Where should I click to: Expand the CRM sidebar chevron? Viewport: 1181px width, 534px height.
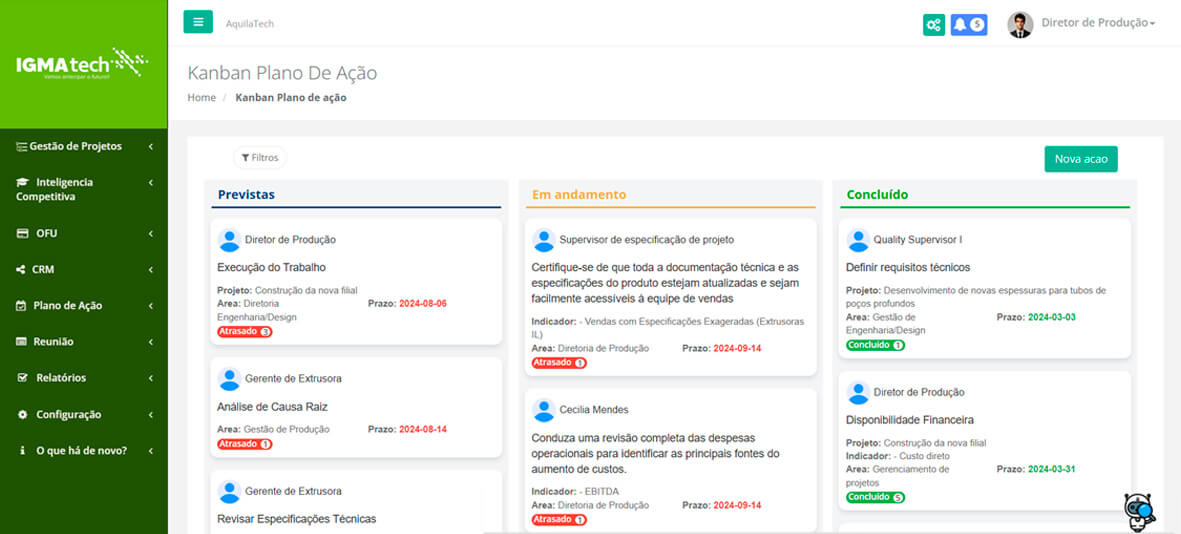151,270
